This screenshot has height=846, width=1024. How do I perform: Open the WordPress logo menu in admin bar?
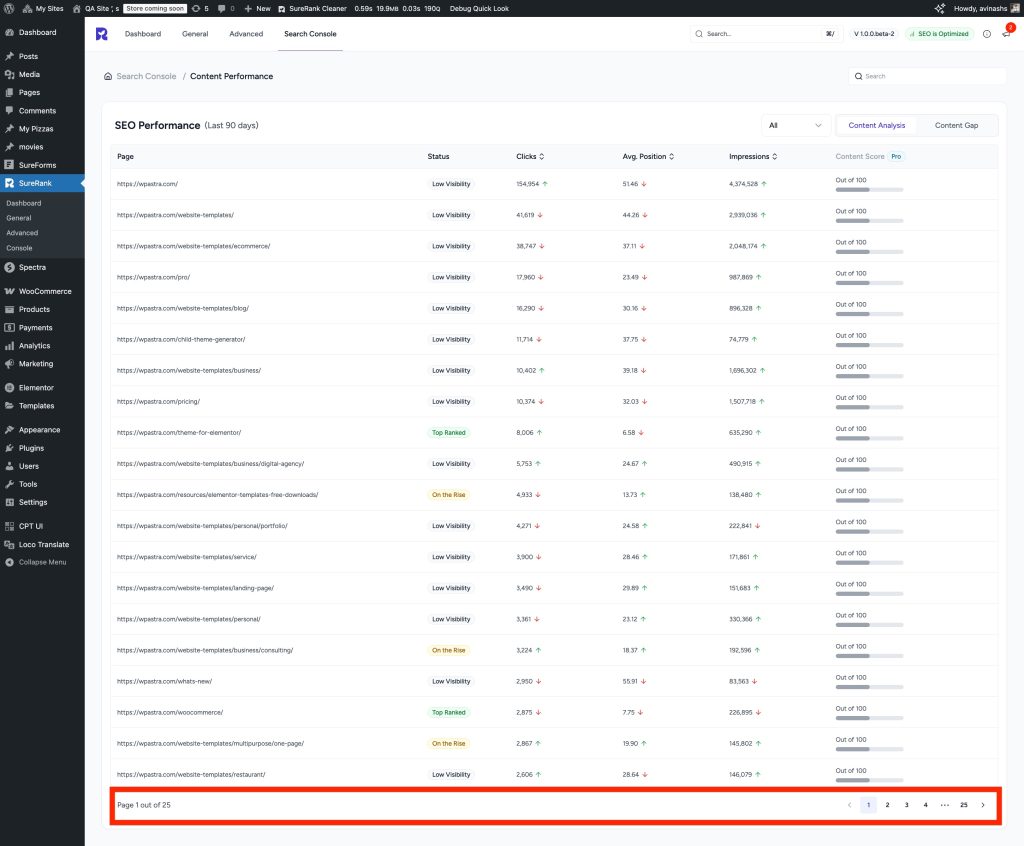pos(9,8)
